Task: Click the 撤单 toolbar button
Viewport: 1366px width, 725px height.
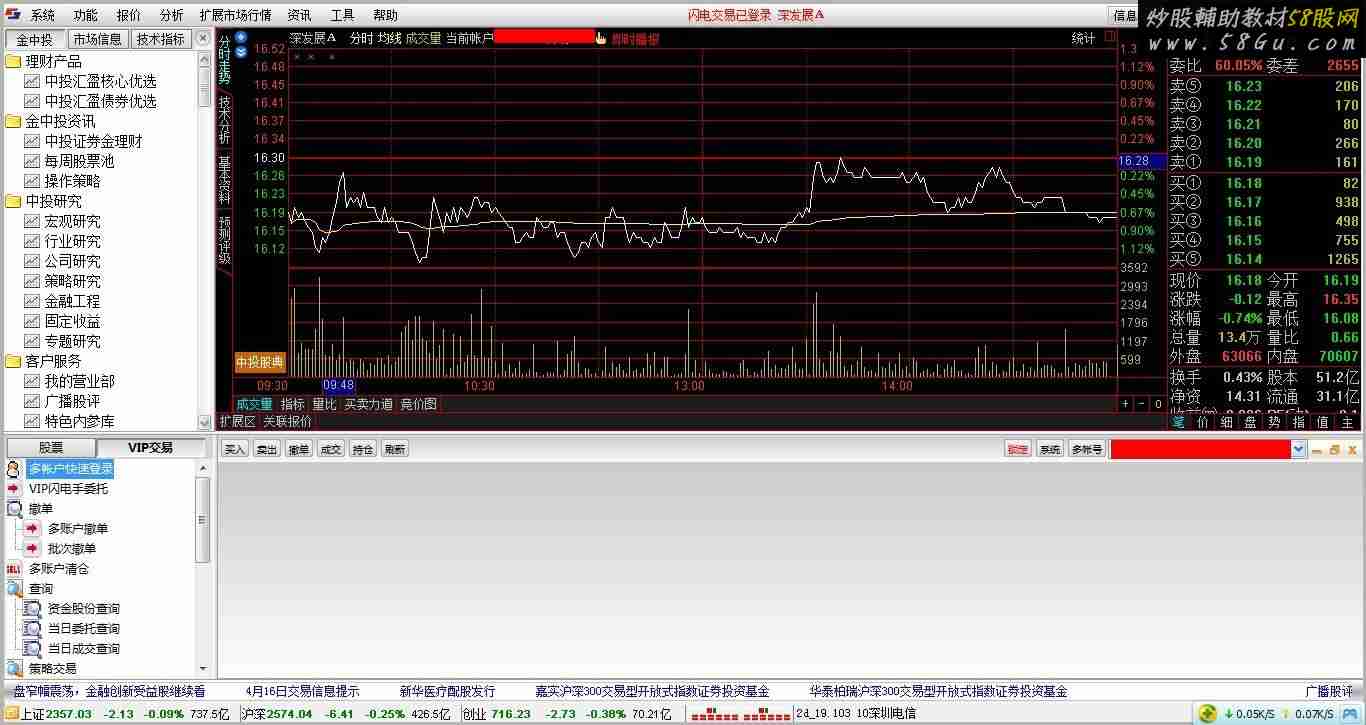Action: pyautogui.click(x=299, y=450)
